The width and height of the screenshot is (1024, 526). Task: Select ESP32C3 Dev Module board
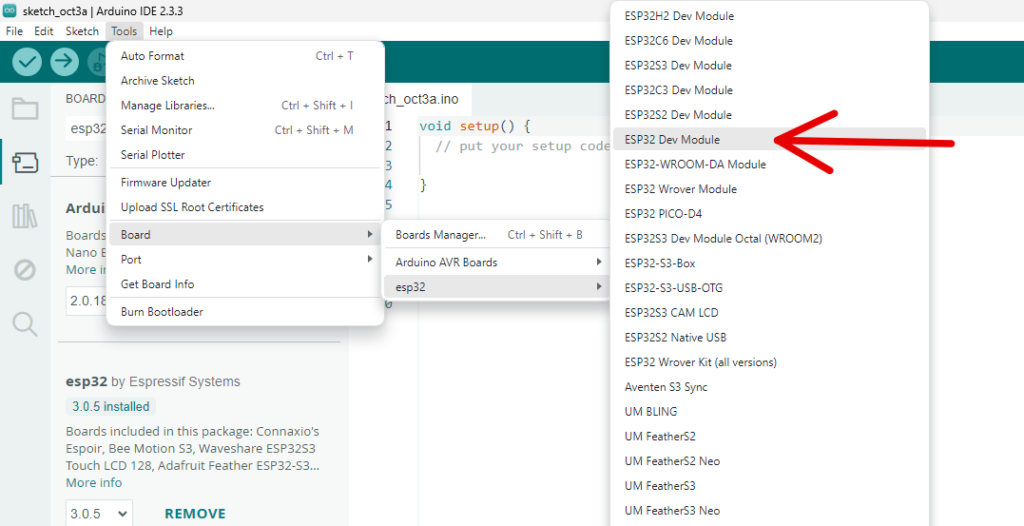click(x=769, y=90)
